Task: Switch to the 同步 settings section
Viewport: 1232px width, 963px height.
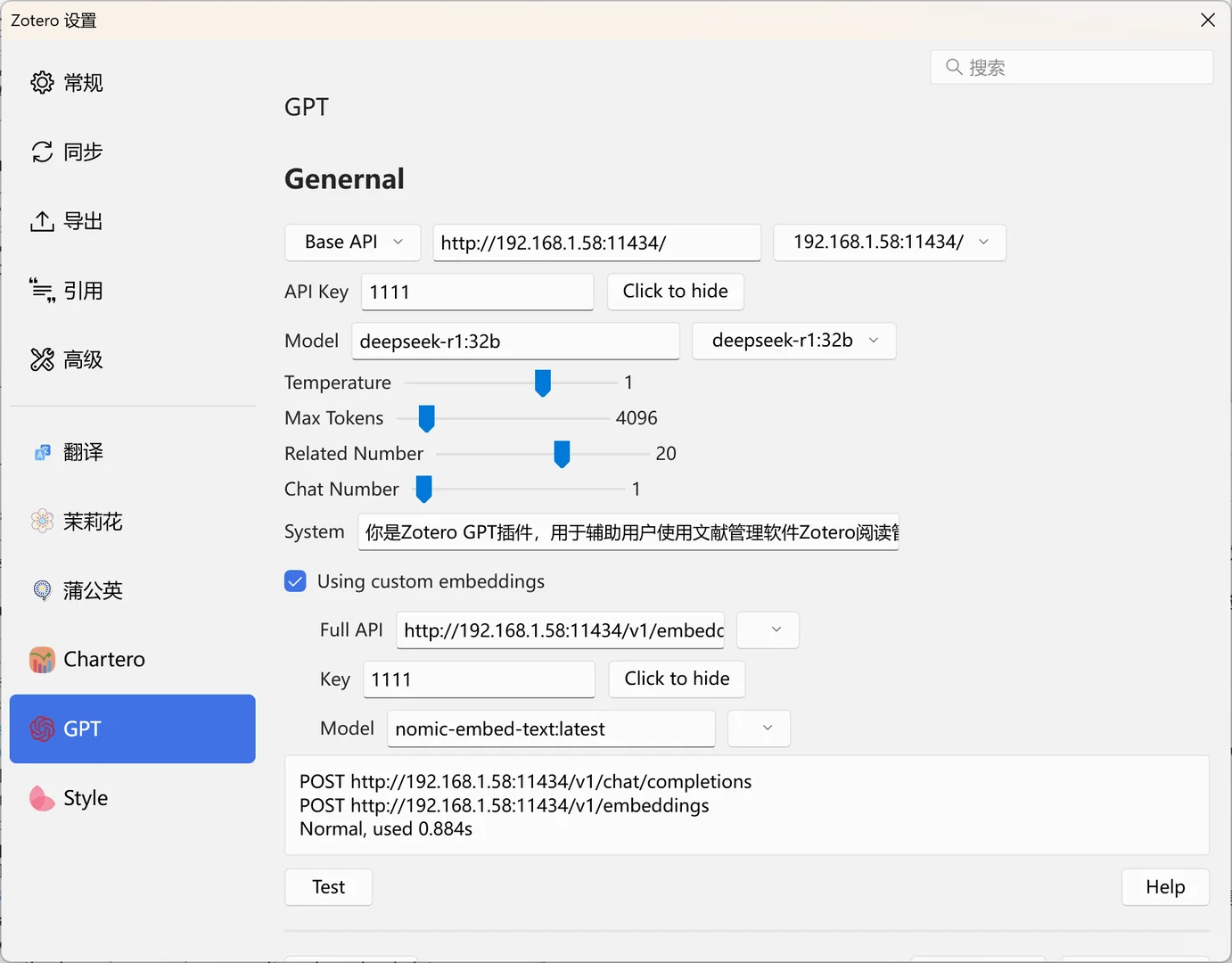Action: tap(133, 152)
